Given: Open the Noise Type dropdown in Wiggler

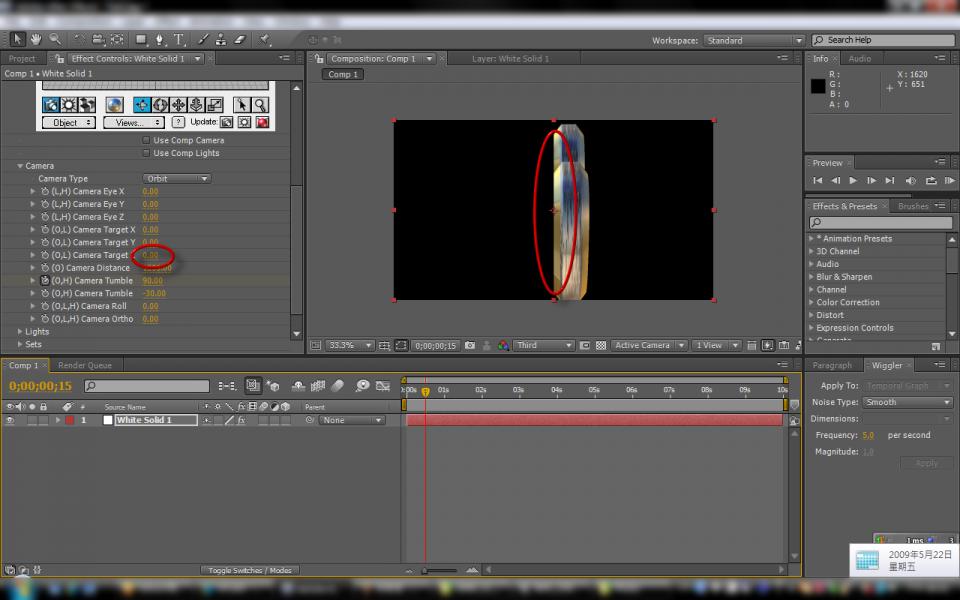Looking at the screenshot, I should pyautogui.click(x=907, y=403).
